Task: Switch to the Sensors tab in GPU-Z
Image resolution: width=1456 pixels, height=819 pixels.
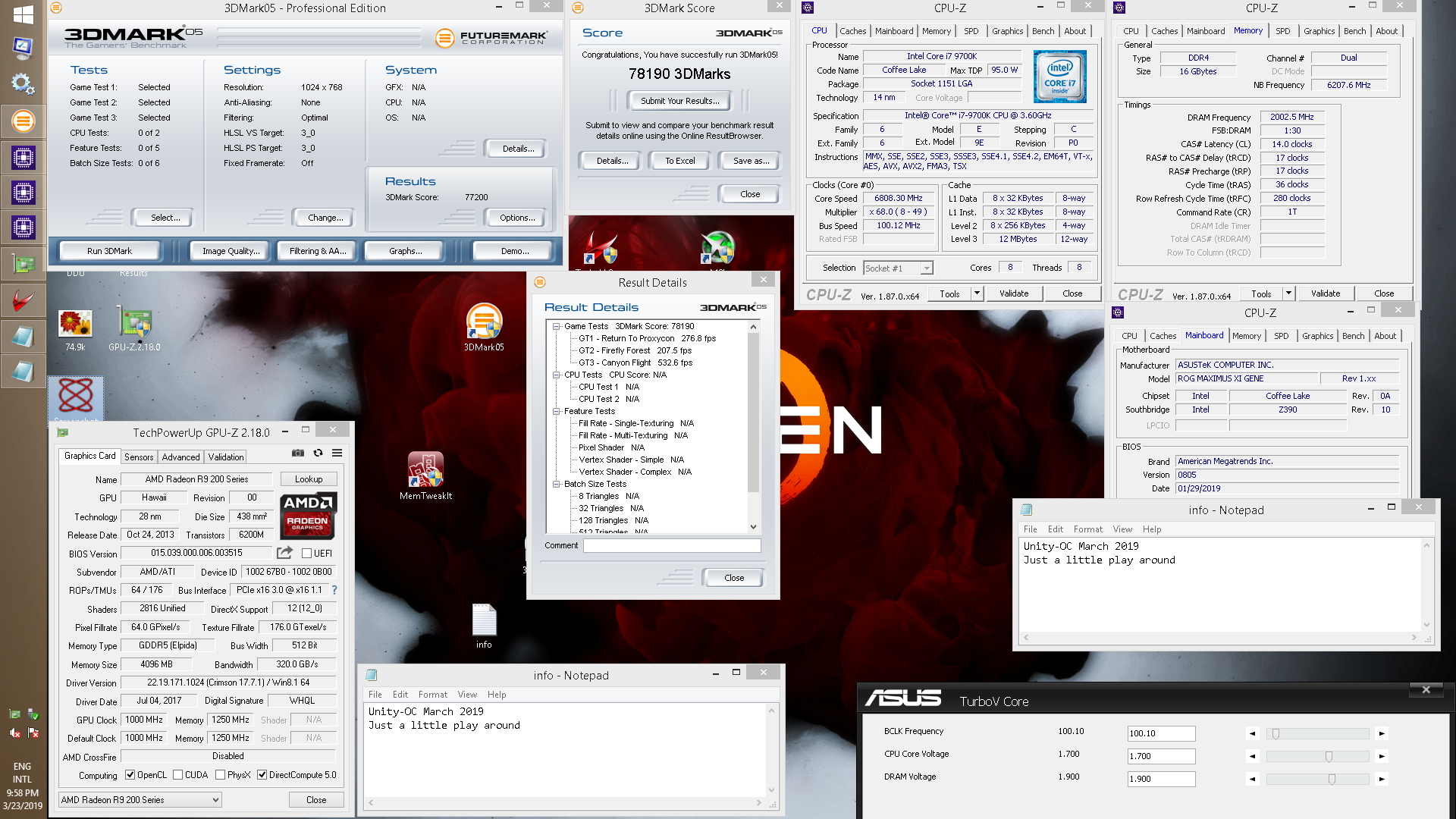Action: (139, 457)
